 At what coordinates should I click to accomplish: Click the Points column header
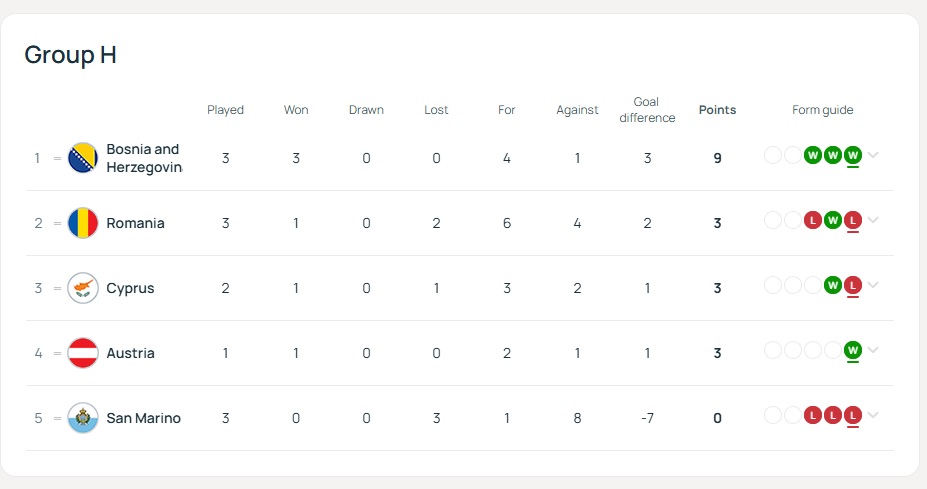pos(717,110)
